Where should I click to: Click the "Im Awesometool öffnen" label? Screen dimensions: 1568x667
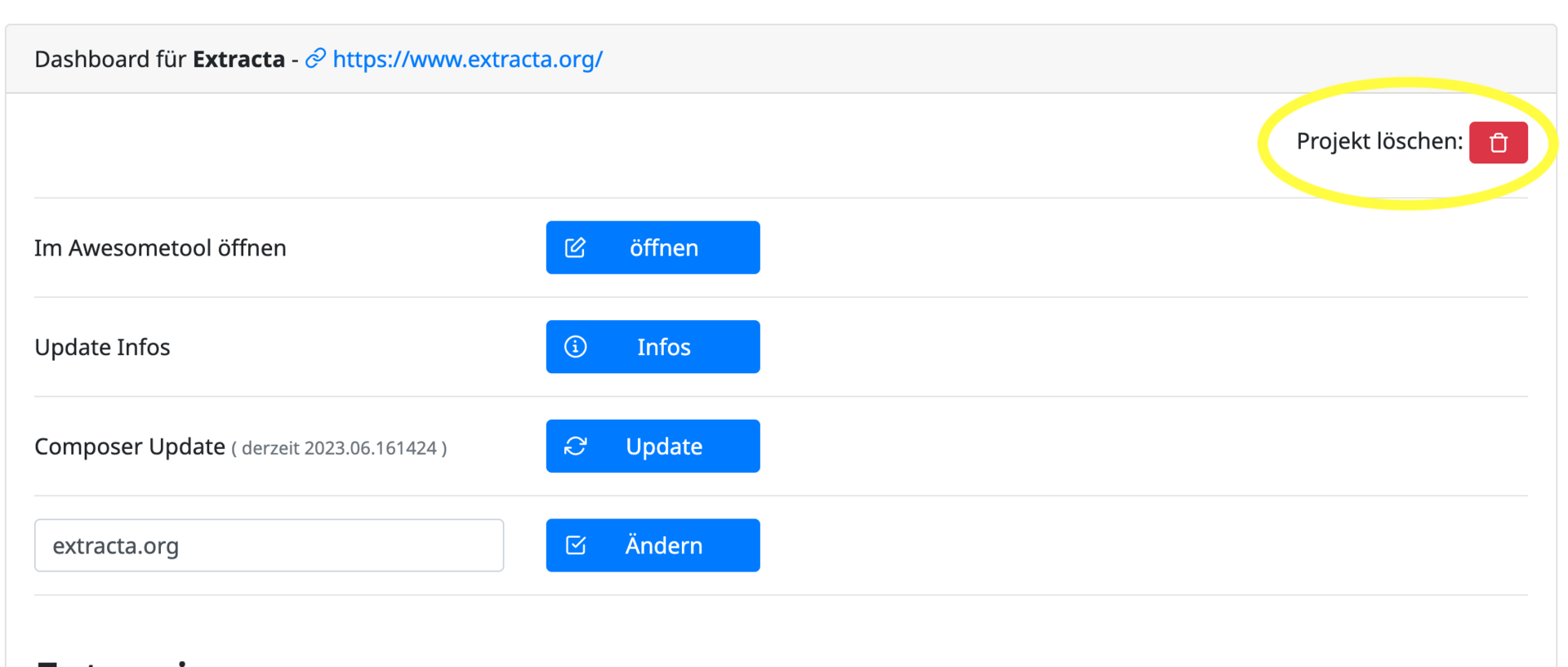[160, 248]
